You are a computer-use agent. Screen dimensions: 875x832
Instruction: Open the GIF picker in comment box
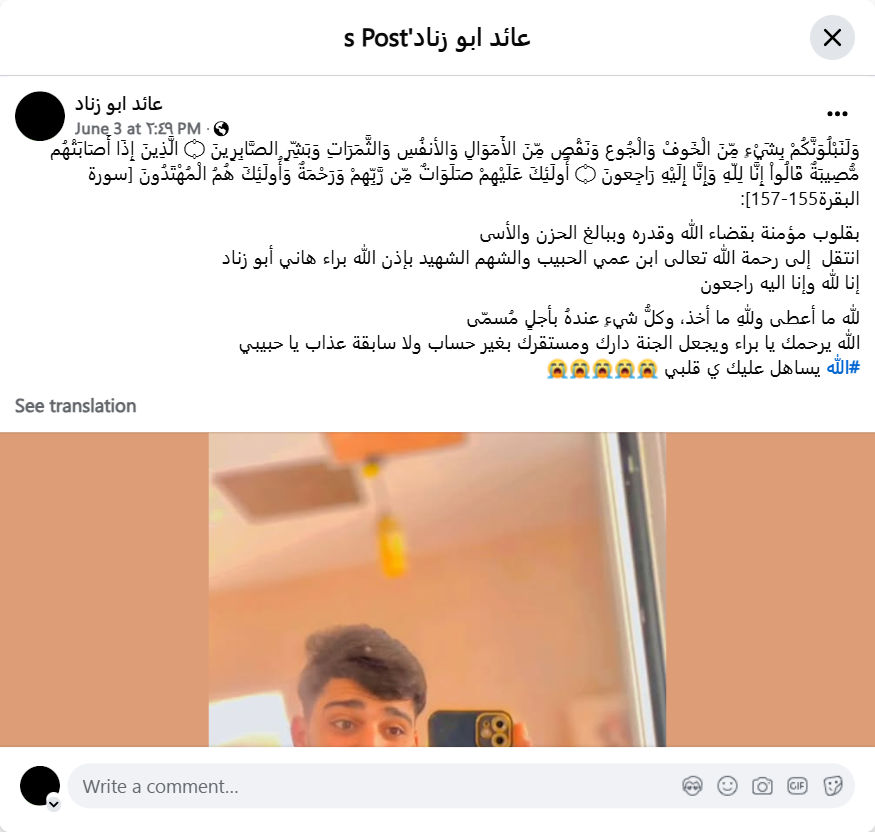(x=797, y=786)
